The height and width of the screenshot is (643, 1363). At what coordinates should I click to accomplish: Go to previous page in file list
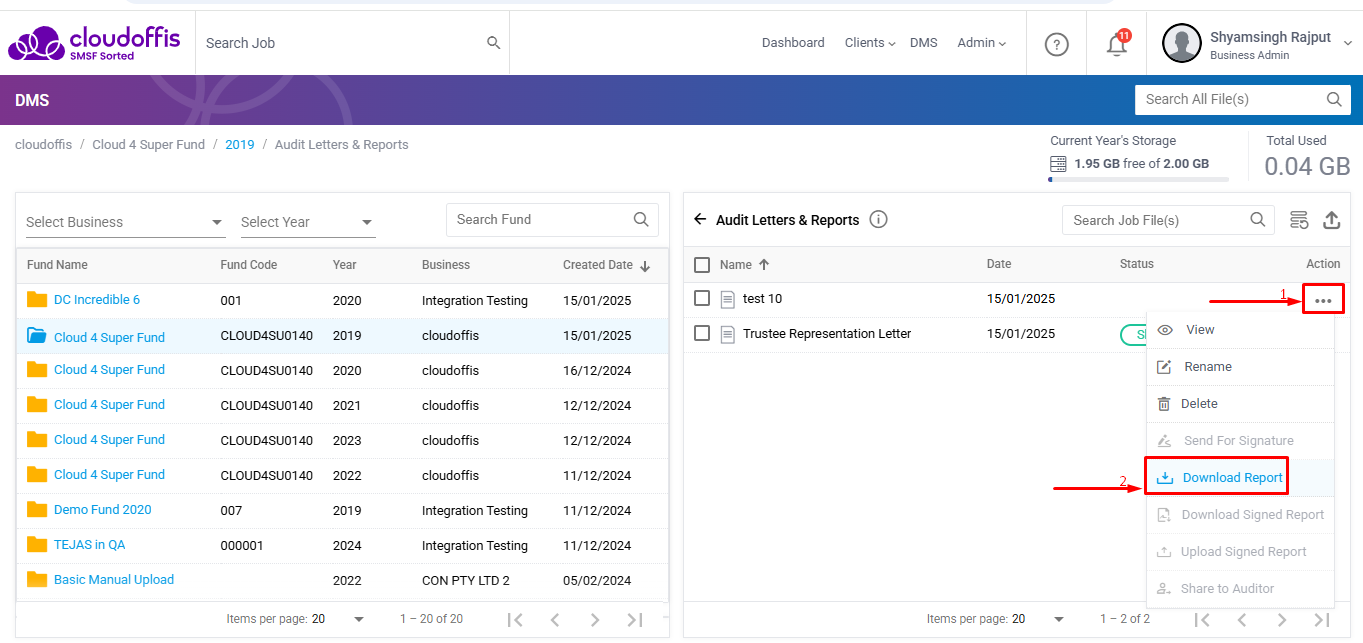point(1241,620)
